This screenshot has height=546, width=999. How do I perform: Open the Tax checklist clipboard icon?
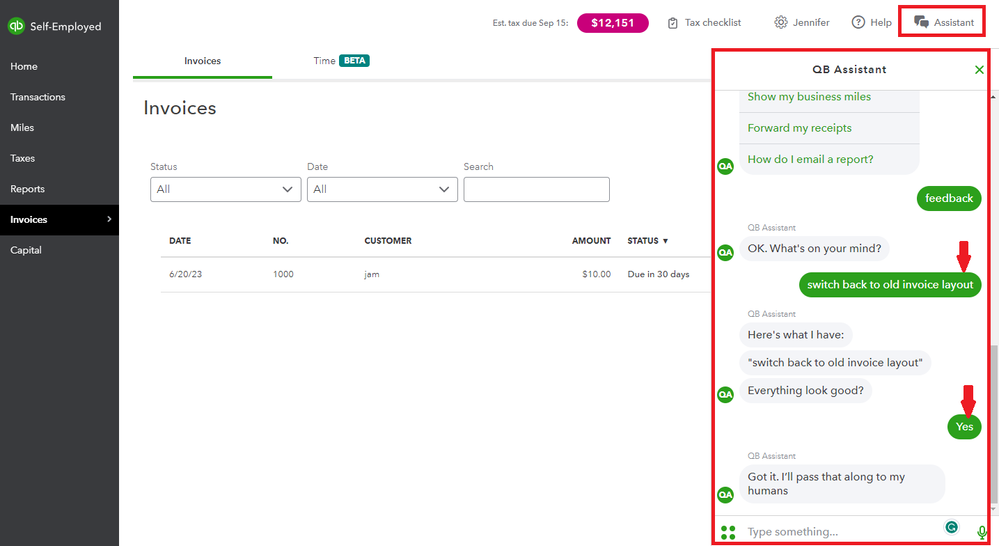click(673, 23)
